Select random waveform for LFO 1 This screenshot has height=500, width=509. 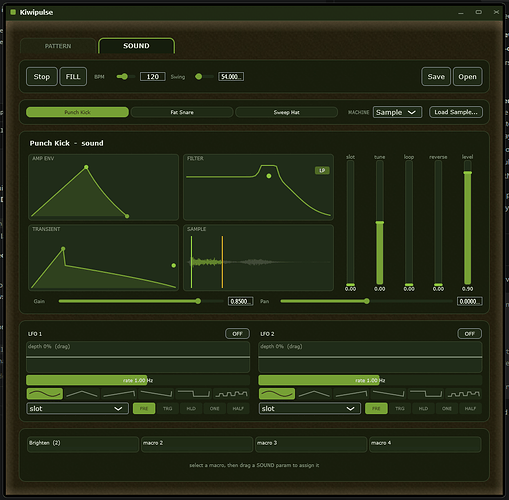(x=231, y=394)
